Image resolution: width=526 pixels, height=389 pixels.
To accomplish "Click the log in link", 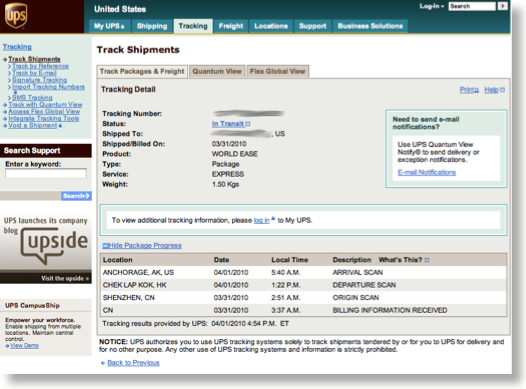I will [262, 220].
